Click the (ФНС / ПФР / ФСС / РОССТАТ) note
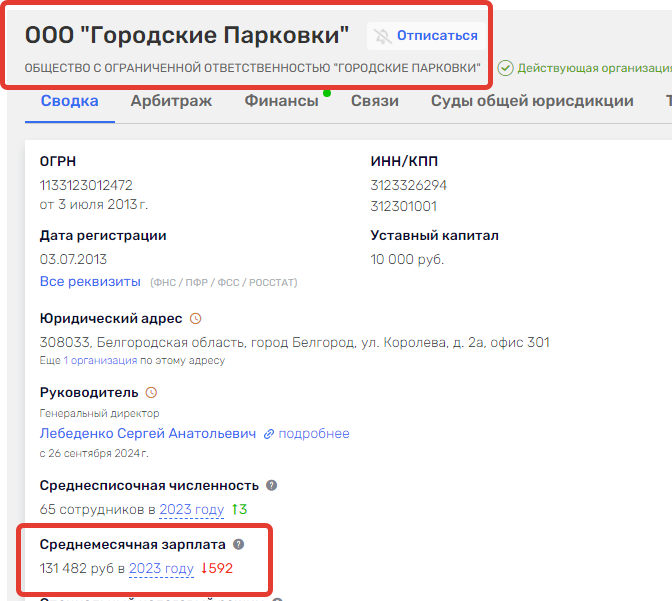672x601 pixels. coord(224,283)
